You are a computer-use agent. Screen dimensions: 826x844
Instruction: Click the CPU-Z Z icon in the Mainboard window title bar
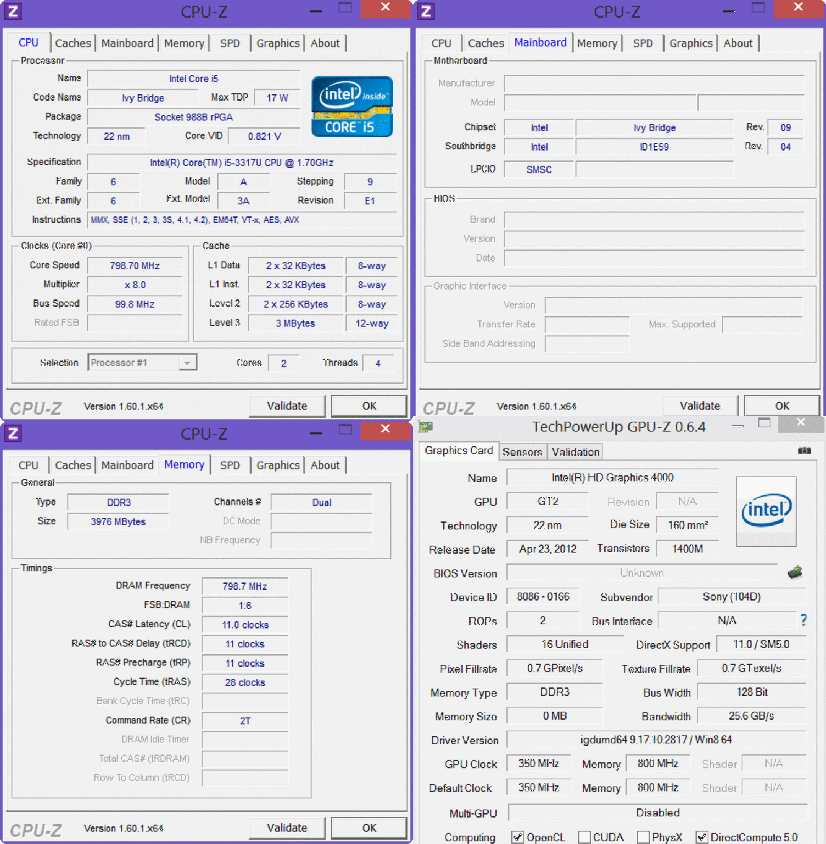click(x=426, y=11)
